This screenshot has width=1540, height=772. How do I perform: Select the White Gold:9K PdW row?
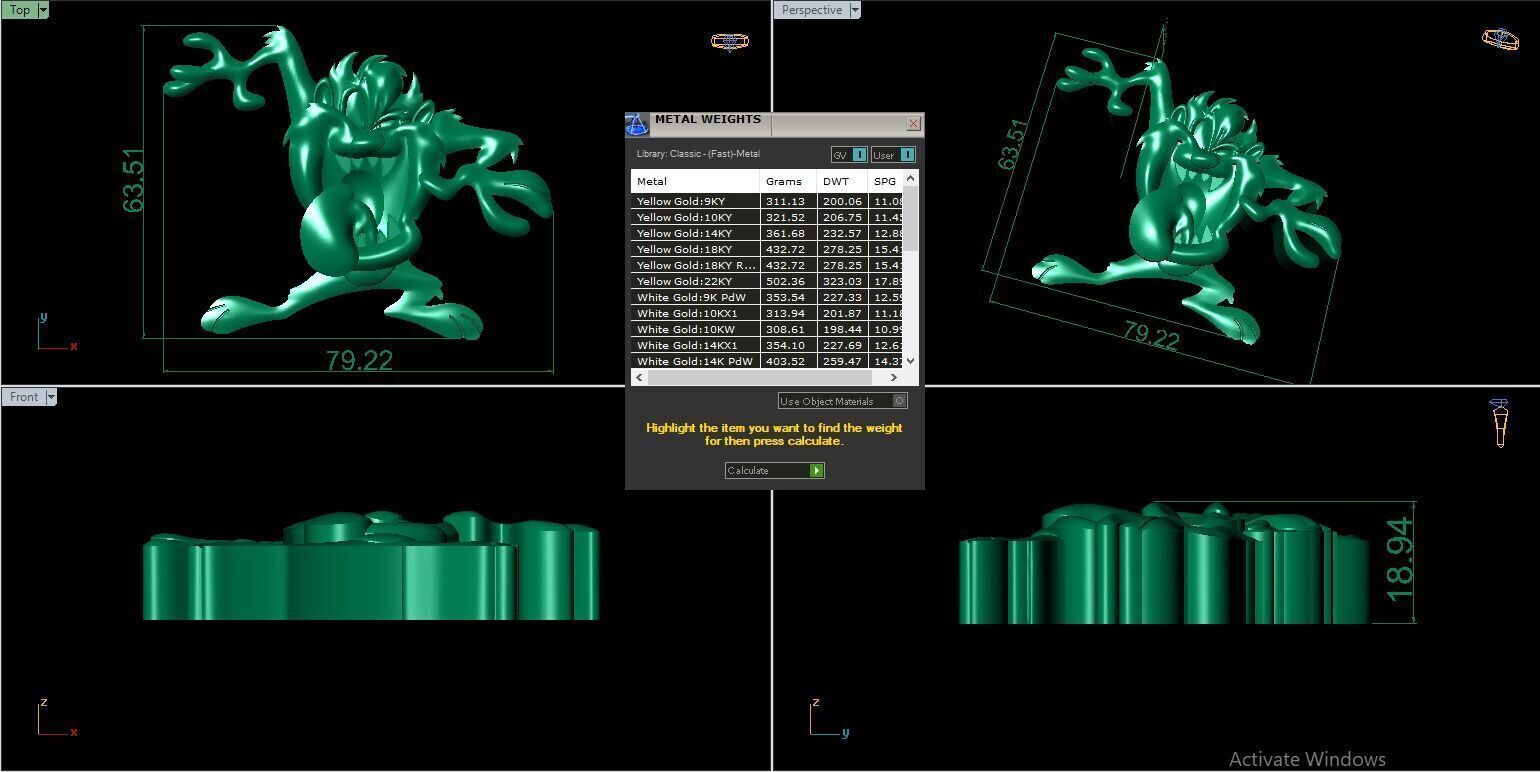[x=767, y=297]
